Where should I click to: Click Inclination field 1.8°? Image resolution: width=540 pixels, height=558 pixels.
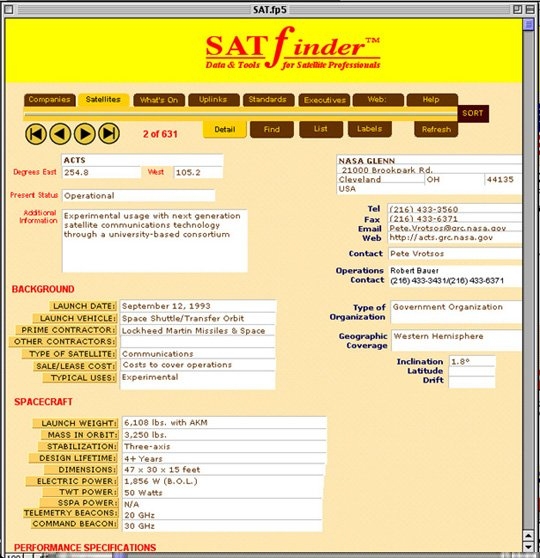tap(472, 361)
